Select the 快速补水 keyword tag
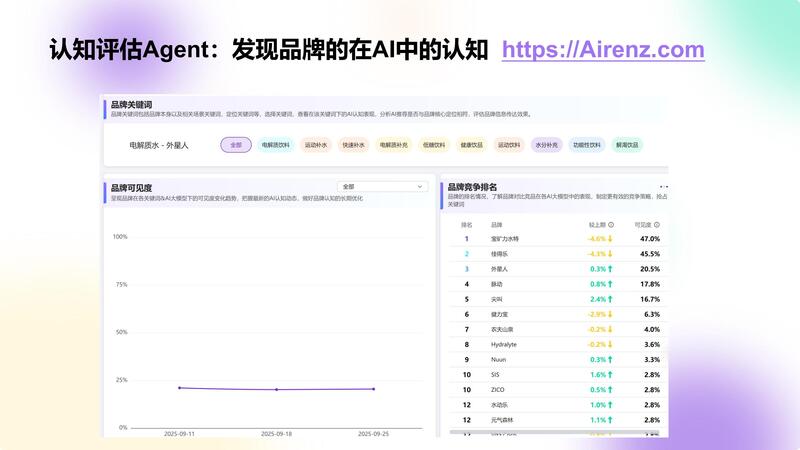 [x=354, y=145]
